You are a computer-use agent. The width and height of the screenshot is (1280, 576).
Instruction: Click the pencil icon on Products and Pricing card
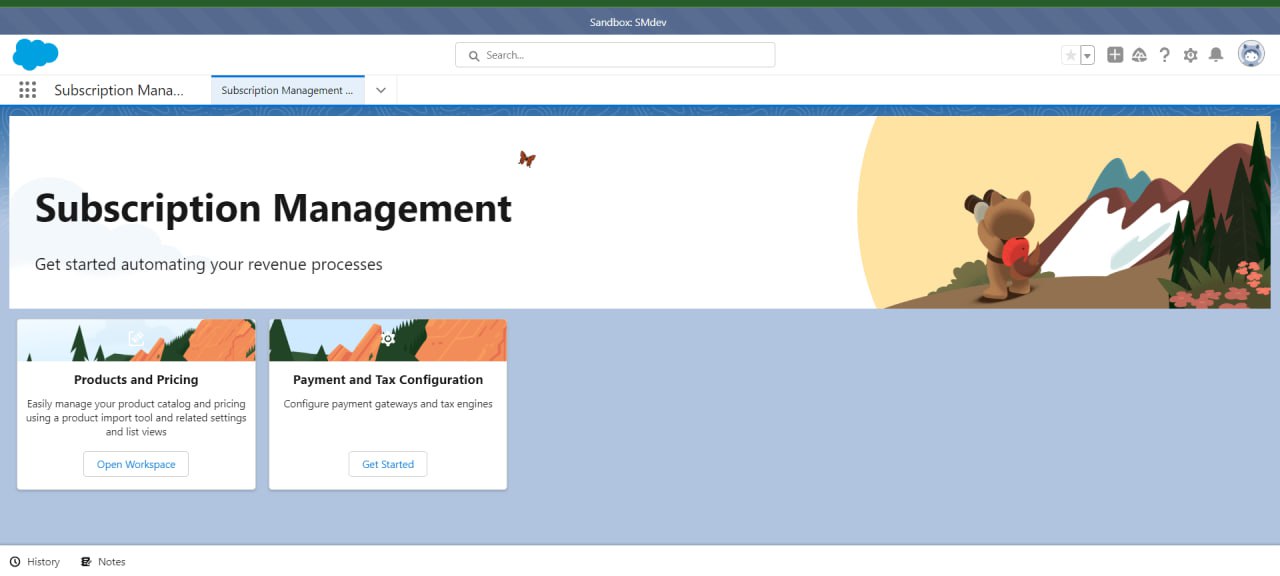136,338
